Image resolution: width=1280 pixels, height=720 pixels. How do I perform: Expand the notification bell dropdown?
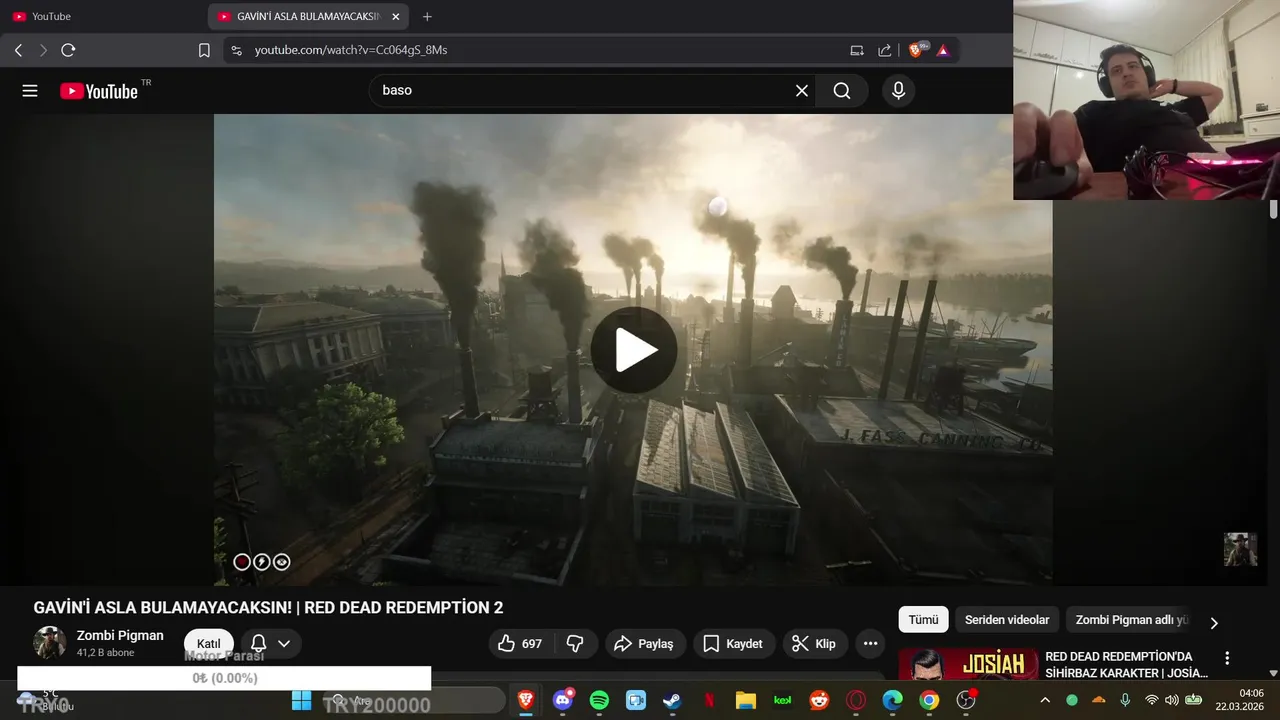(x=271, y=644)
